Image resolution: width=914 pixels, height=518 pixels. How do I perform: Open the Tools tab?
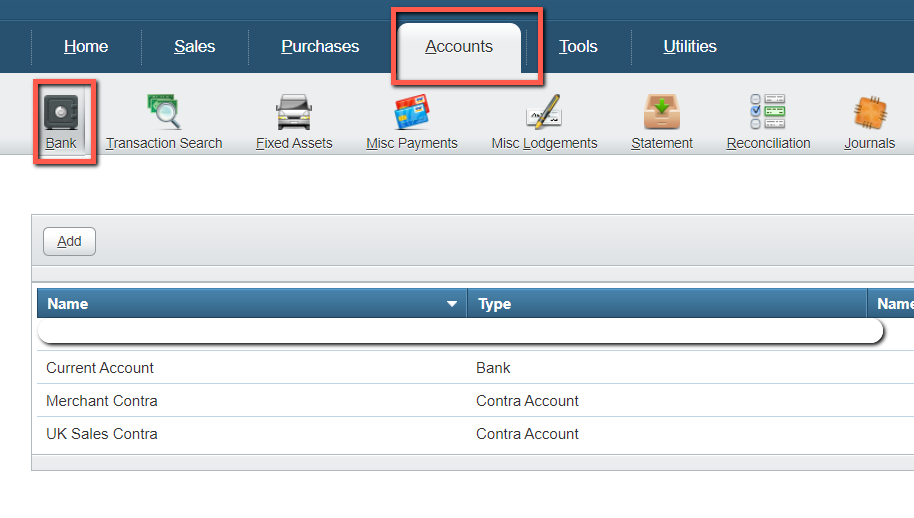(578, 47)
